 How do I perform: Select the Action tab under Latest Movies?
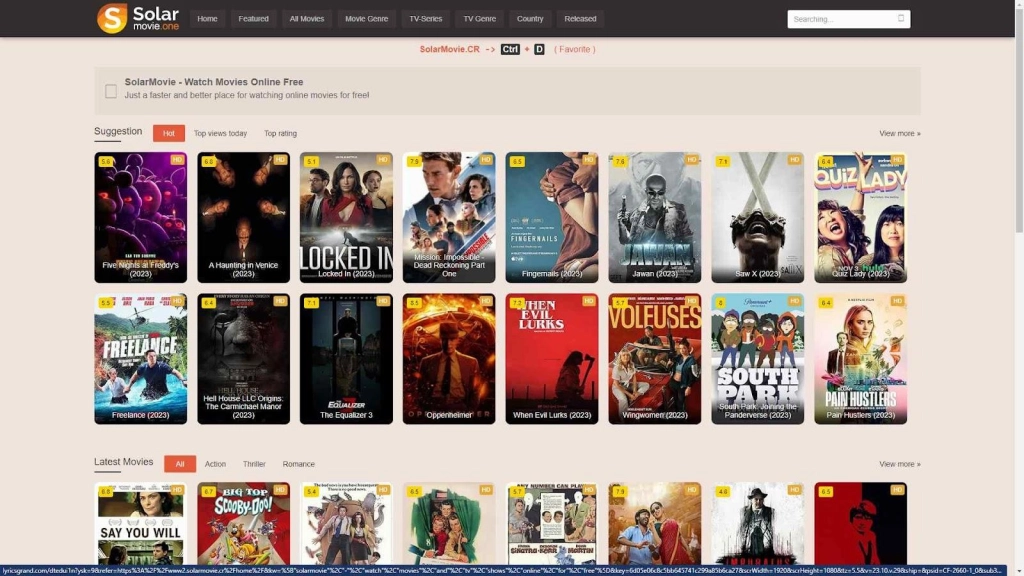(215, 464)
